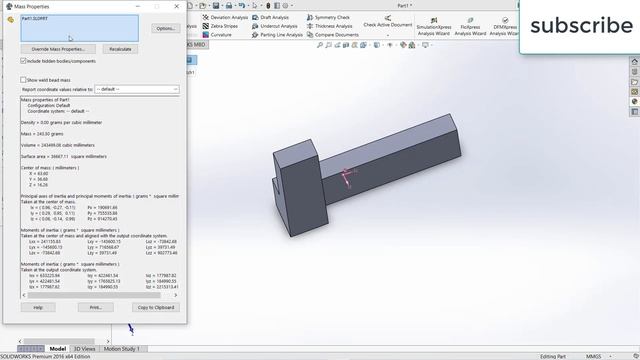Click the Mass = 243.50 grams line
The width and height of the screenshot is (640, 360).
coord(42,134)
